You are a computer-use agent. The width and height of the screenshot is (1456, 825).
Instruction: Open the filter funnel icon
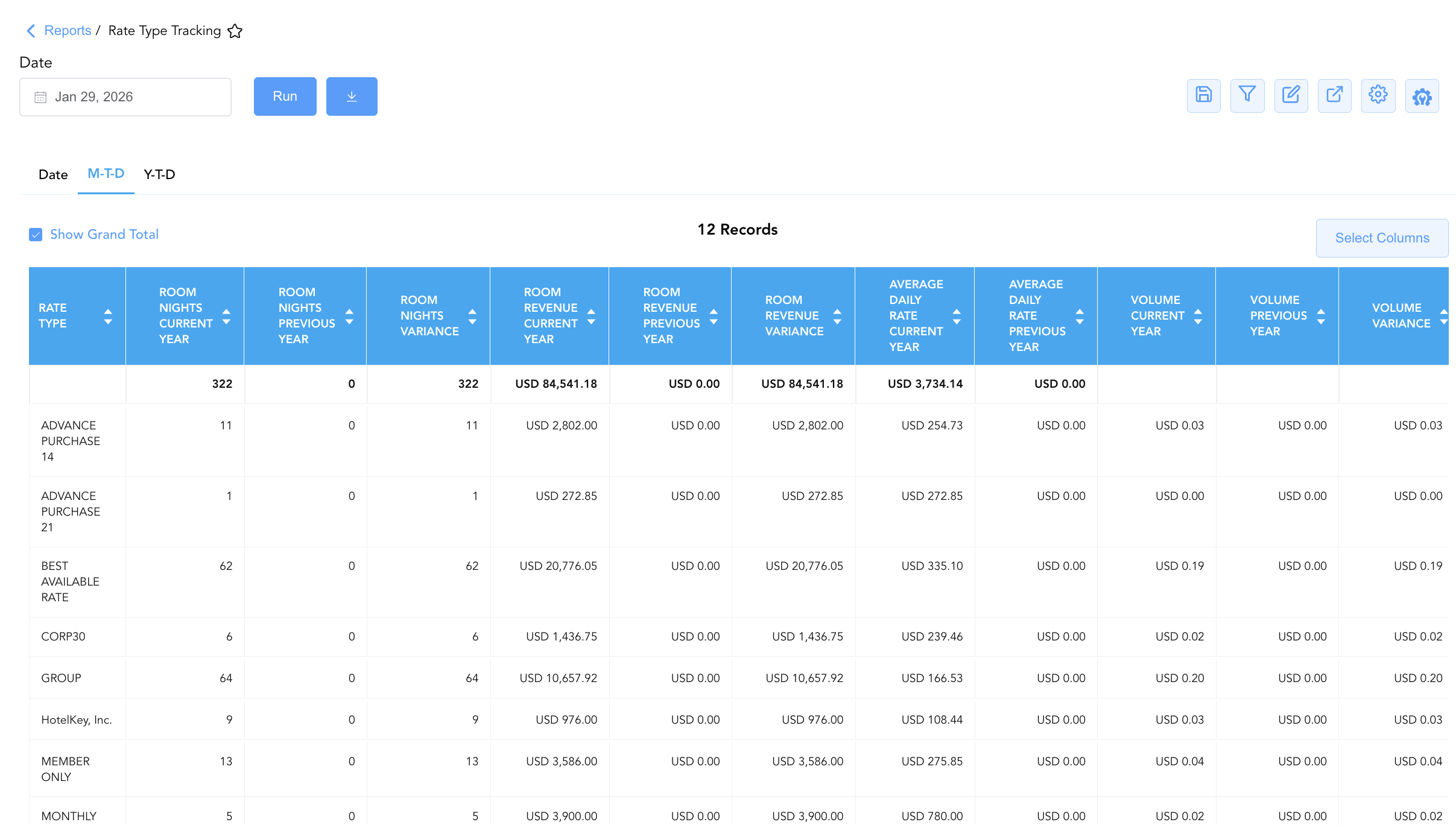click(1247, 95)
